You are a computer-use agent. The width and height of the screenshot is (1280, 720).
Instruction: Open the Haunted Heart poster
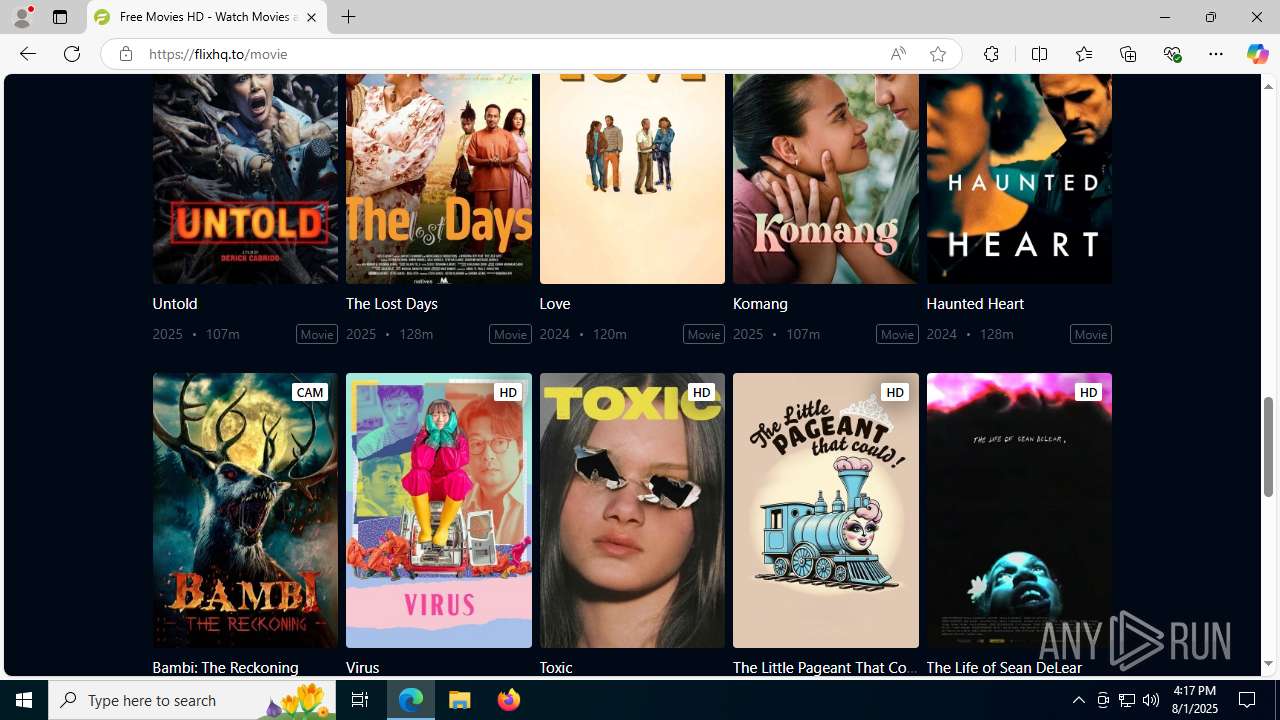(1019, 179)
